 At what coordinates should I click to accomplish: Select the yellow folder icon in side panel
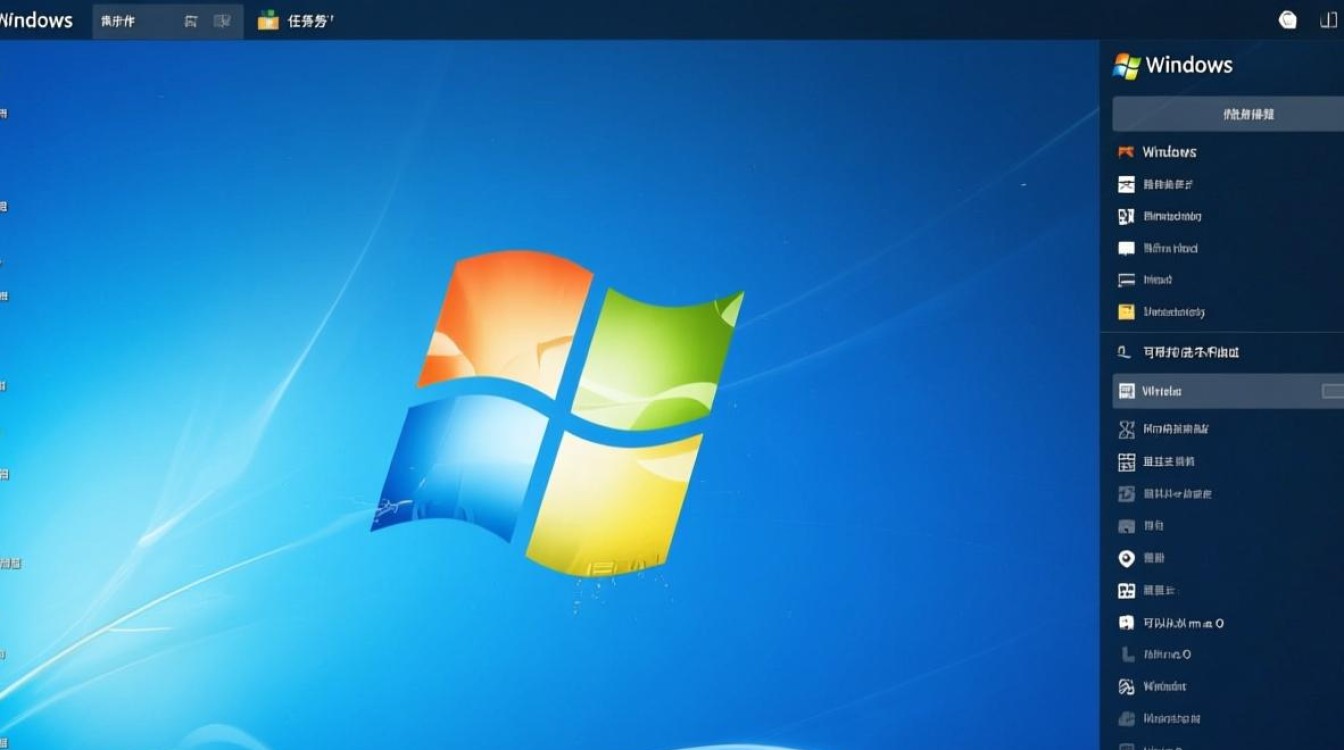(x=1126, y=312)
